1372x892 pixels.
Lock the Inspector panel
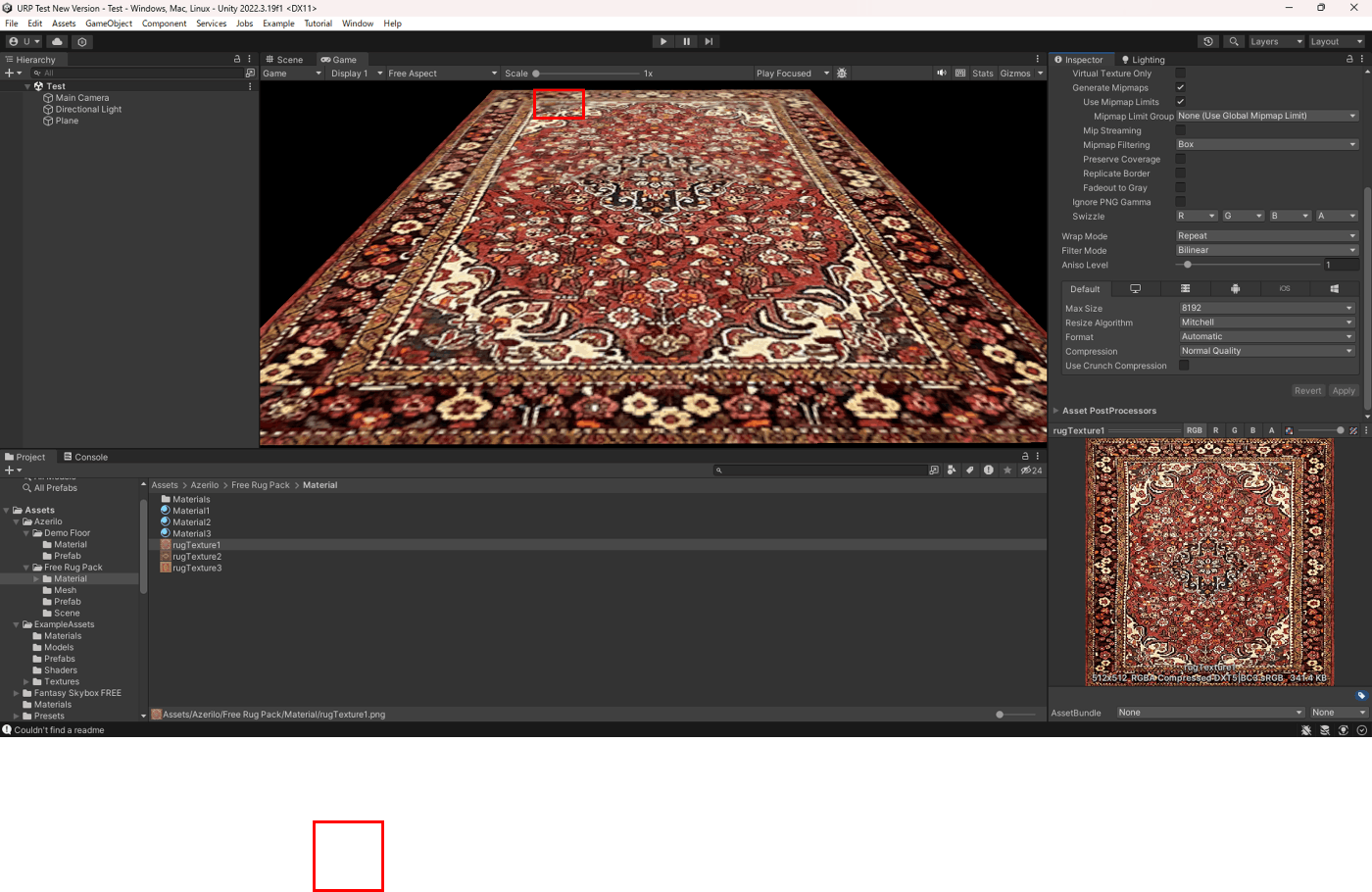(x=1349, y=60)
